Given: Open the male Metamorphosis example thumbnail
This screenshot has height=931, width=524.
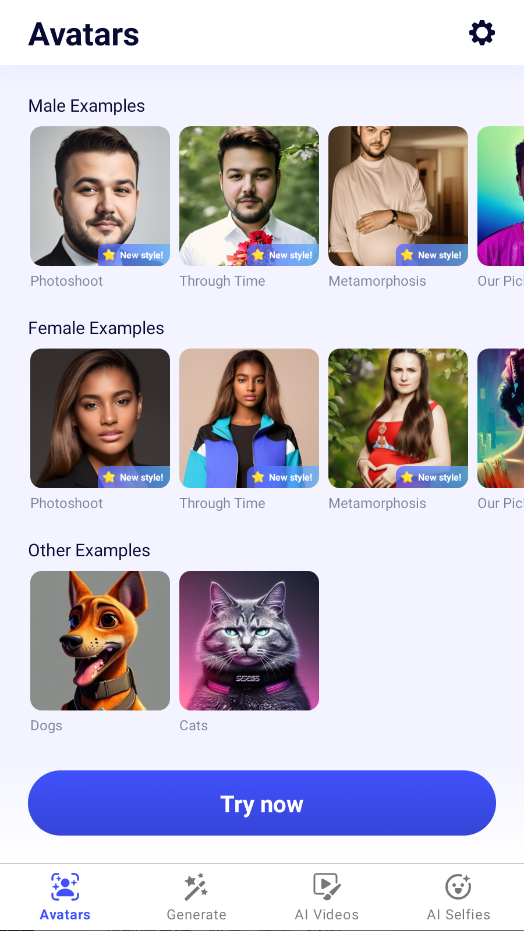Looking at the screenshot, I should [398, 196].
